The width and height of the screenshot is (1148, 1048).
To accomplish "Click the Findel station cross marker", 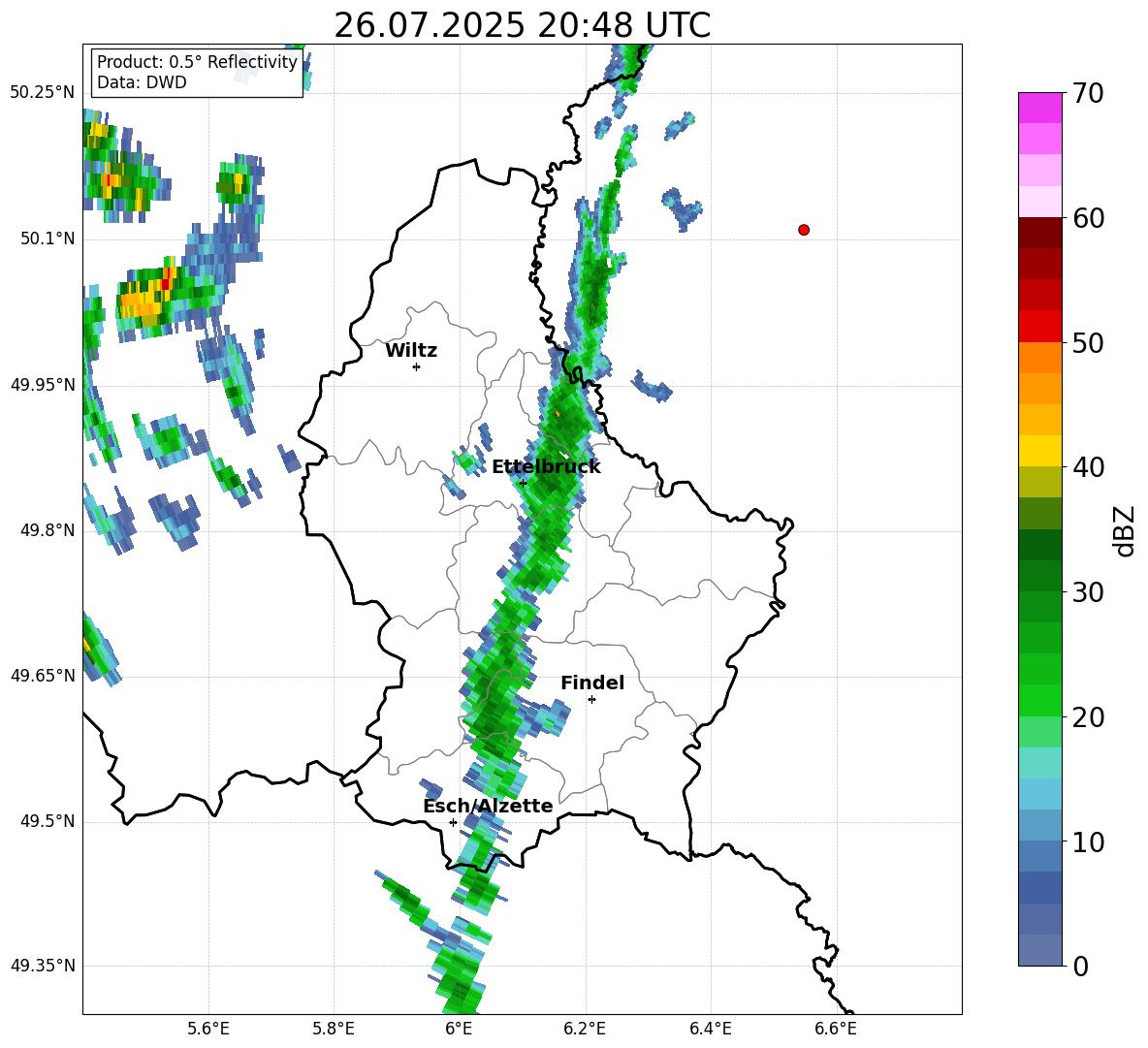I will (x=591, y=700).
